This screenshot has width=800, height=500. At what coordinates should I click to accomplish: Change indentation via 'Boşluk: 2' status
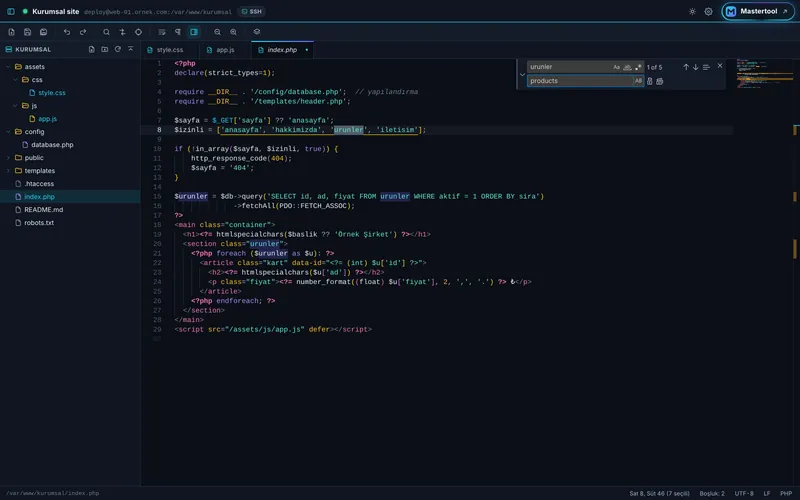(712, 494)
